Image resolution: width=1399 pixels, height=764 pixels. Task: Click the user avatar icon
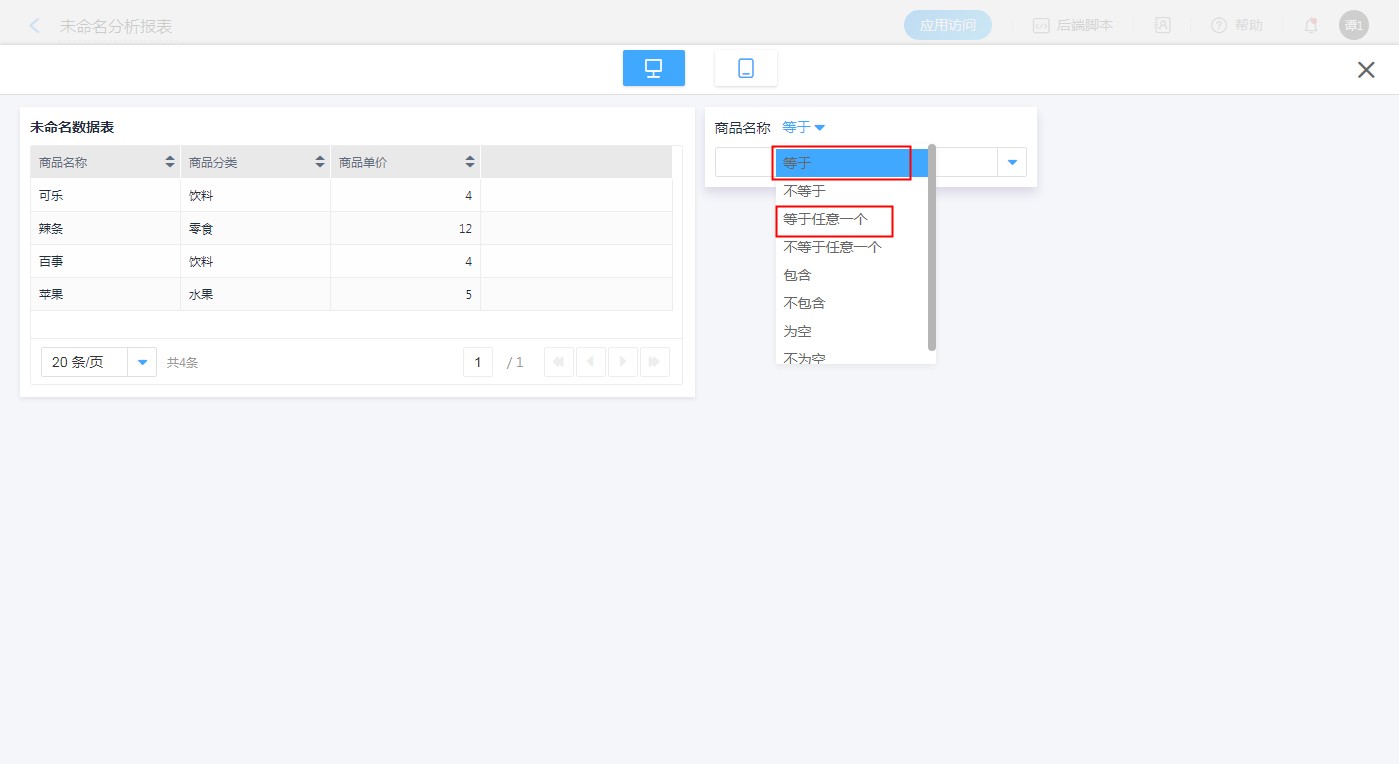click(1353, 26)
